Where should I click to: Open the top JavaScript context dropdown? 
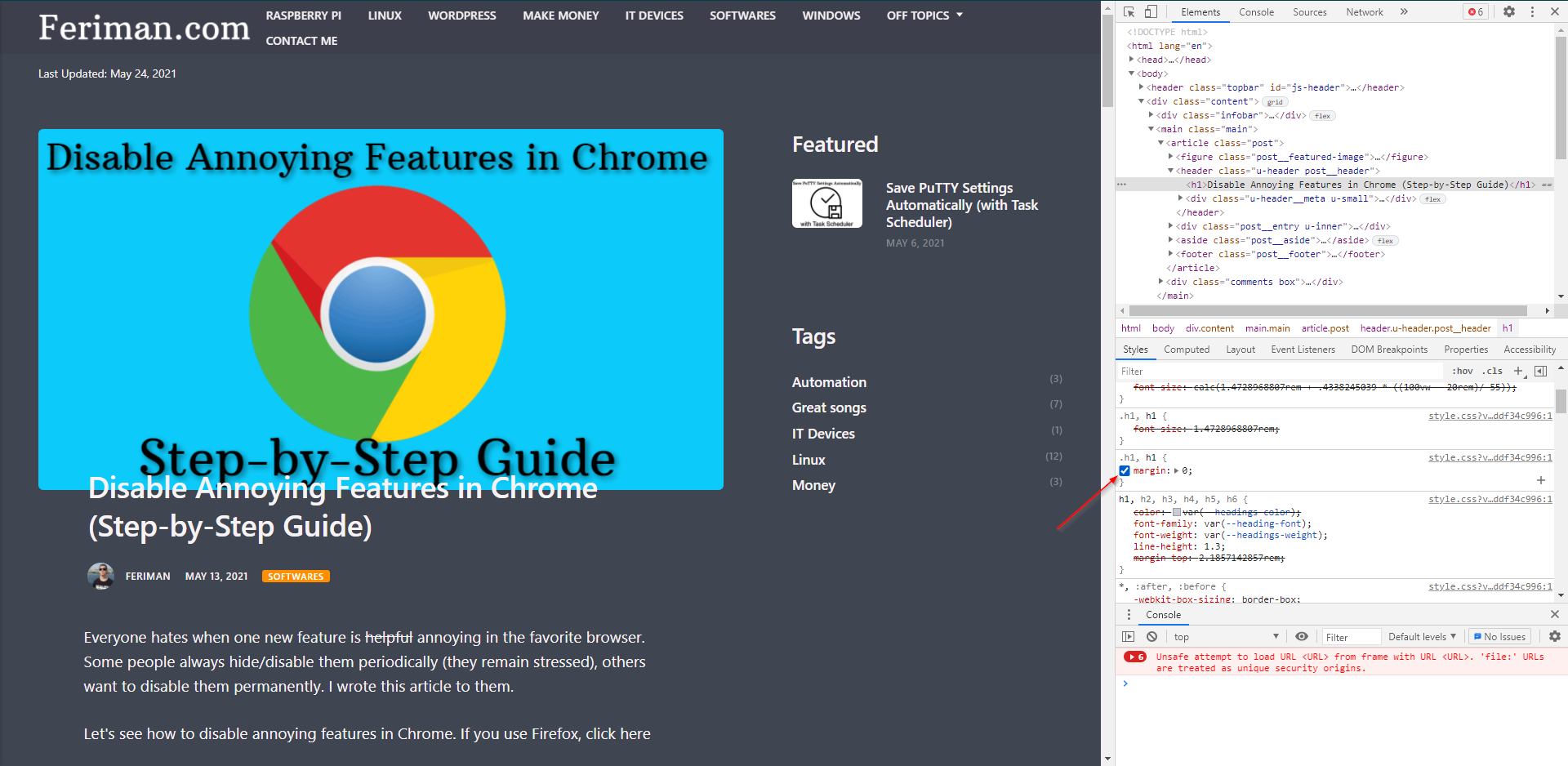coord(1226,637)
